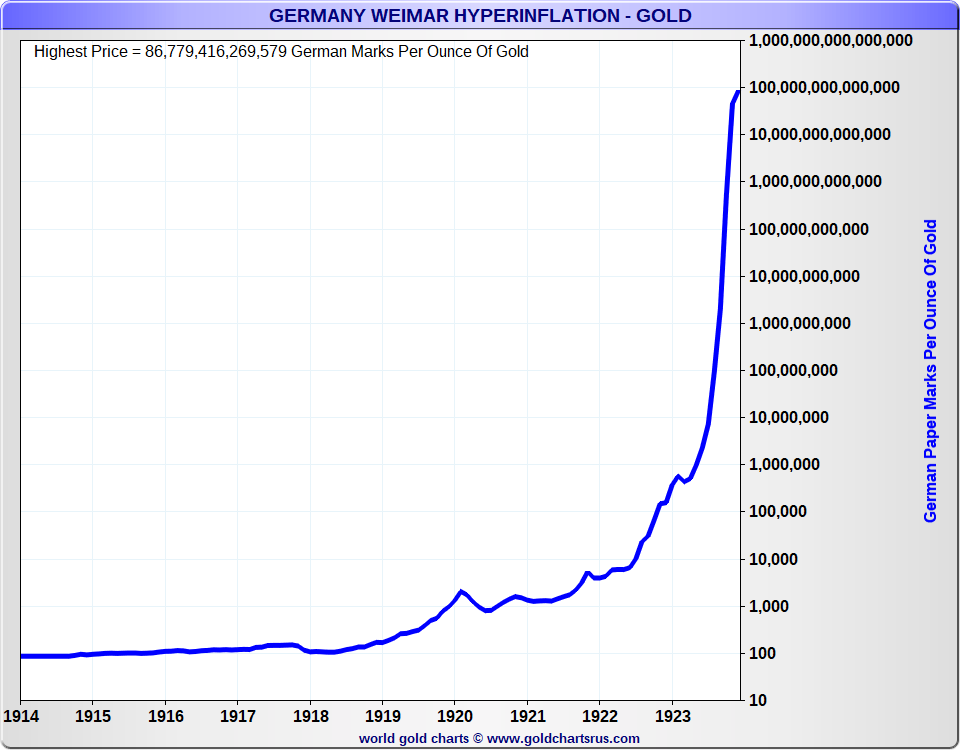
Task: Click the 1915 x-axis year label
Action: tap(92, 716)
